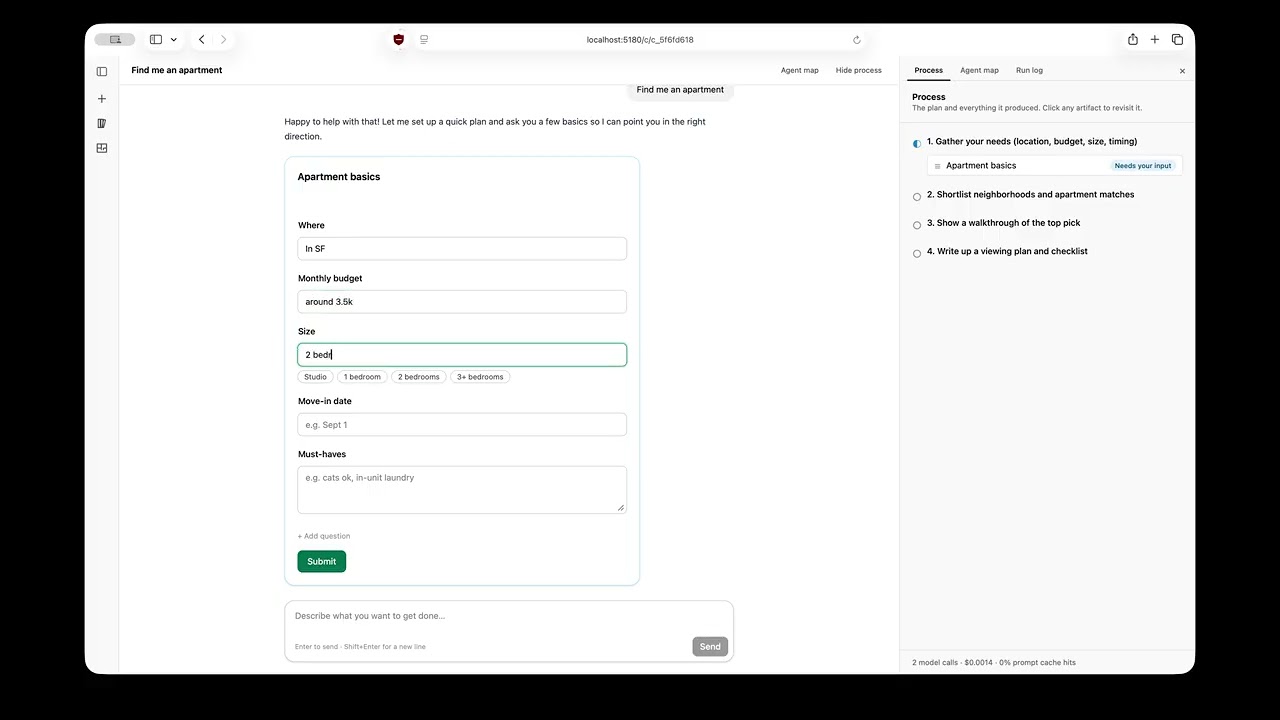Select step 4 Write up viewing plan
Image resolution: width=1280 pixels, height=720 pixels.
1007,251
